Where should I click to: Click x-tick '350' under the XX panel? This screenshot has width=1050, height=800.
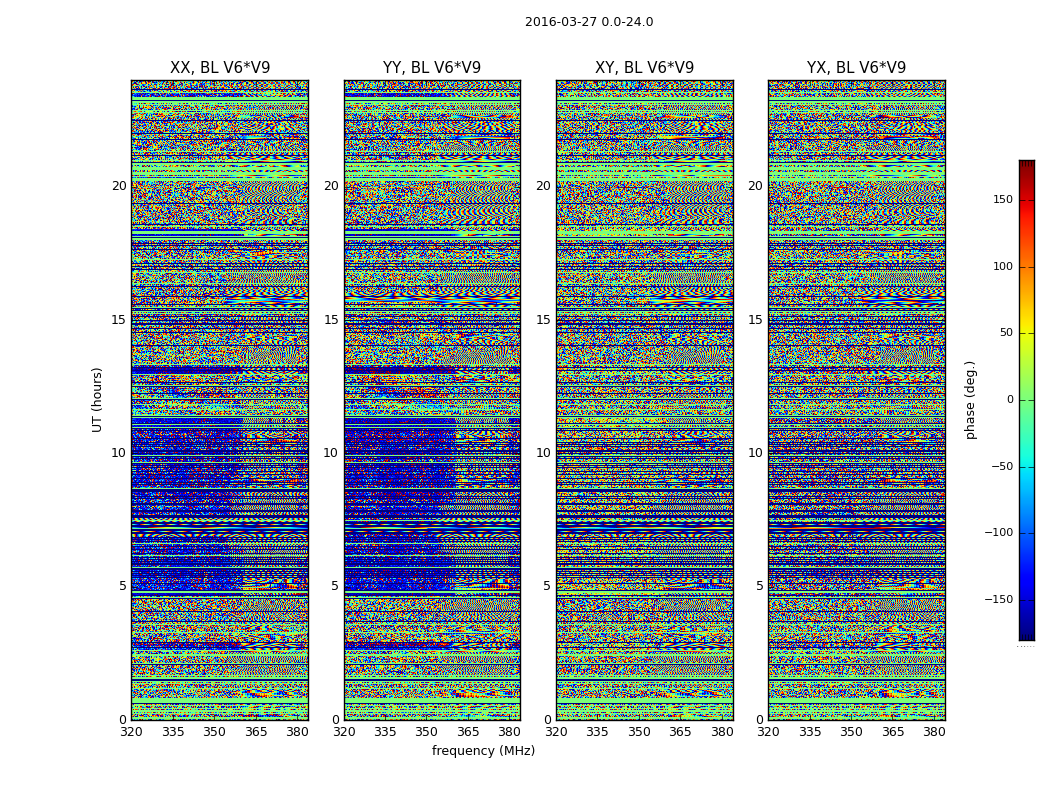tap(214, 732)
